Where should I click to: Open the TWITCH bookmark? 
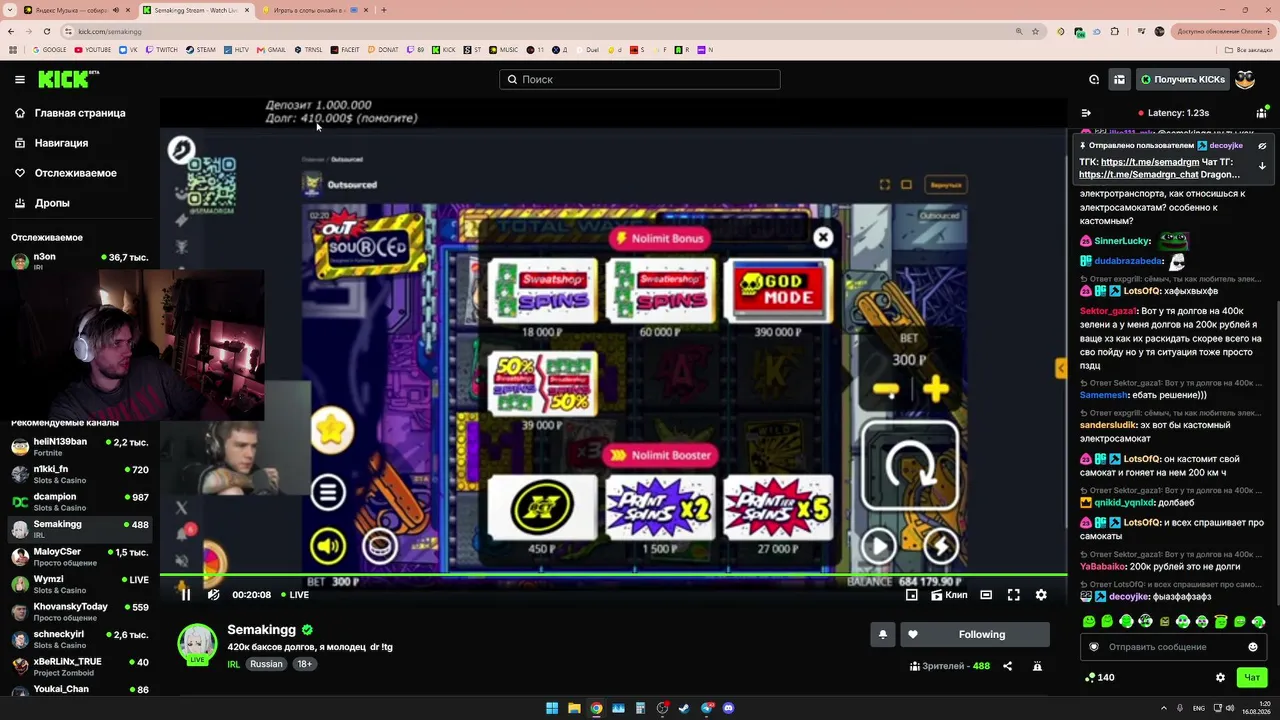click(x=161, y=49)
